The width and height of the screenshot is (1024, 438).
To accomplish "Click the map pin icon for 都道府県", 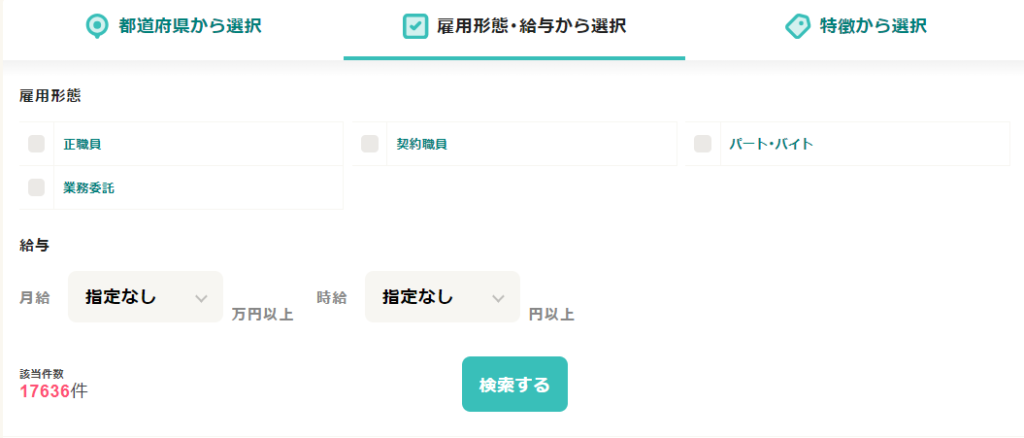I will 97,27.
